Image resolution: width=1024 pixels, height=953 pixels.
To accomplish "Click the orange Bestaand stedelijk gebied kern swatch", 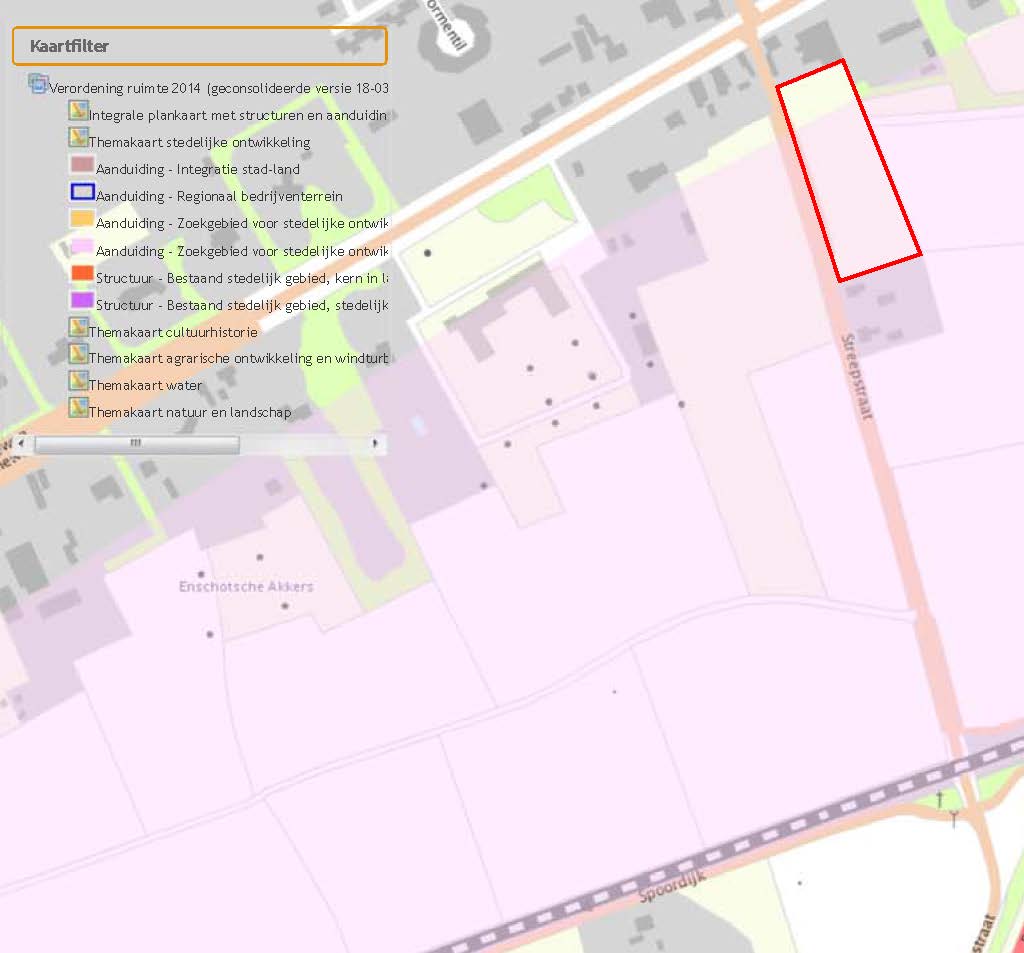I will pos(82,273).
